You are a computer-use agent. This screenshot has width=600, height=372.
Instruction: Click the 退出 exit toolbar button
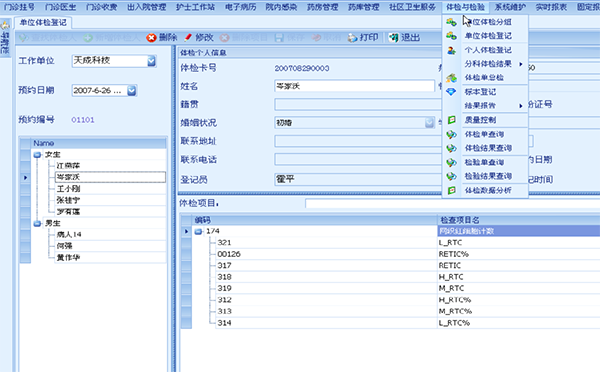(404, 38)
